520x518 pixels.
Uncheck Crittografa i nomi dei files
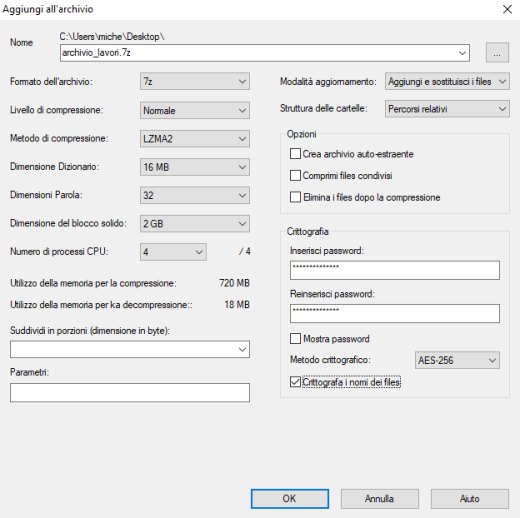tap(295, 382)
